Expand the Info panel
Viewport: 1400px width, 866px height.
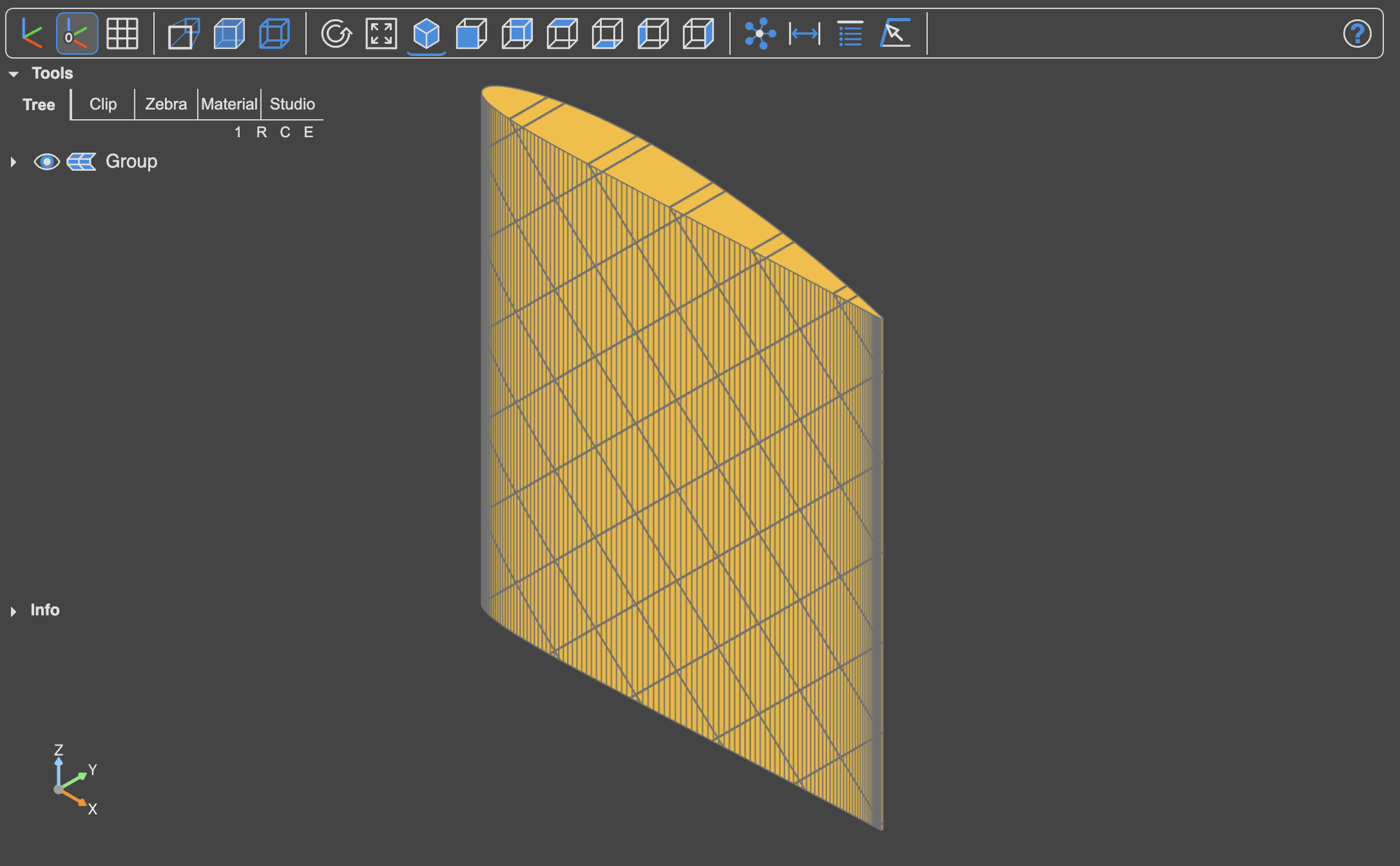point(14,611)
